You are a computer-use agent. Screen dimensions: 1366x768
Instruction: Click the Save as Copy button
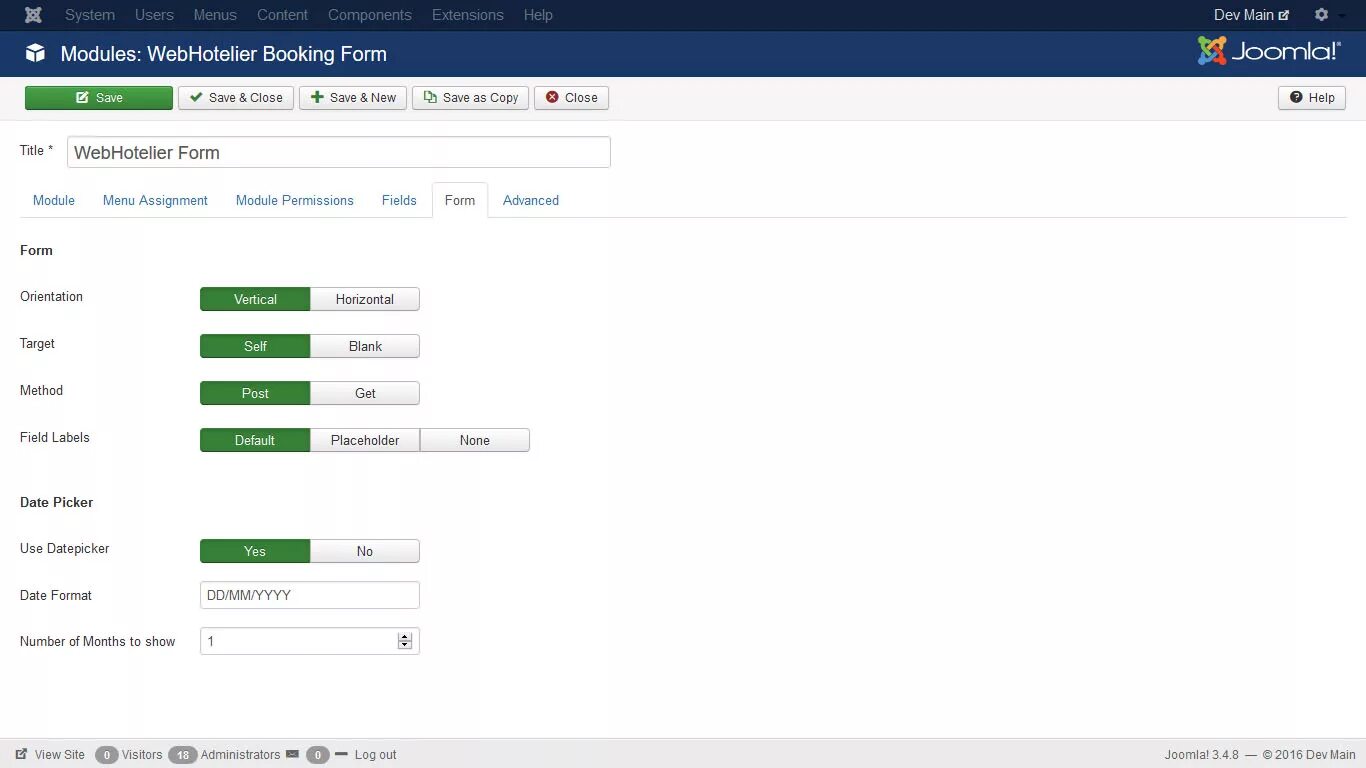click(471, 97)
